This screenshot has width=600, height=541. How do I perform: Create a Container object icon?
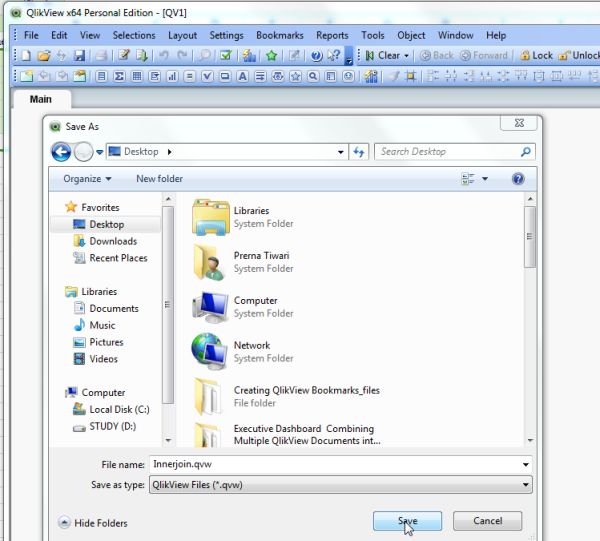tap(331, 77)
